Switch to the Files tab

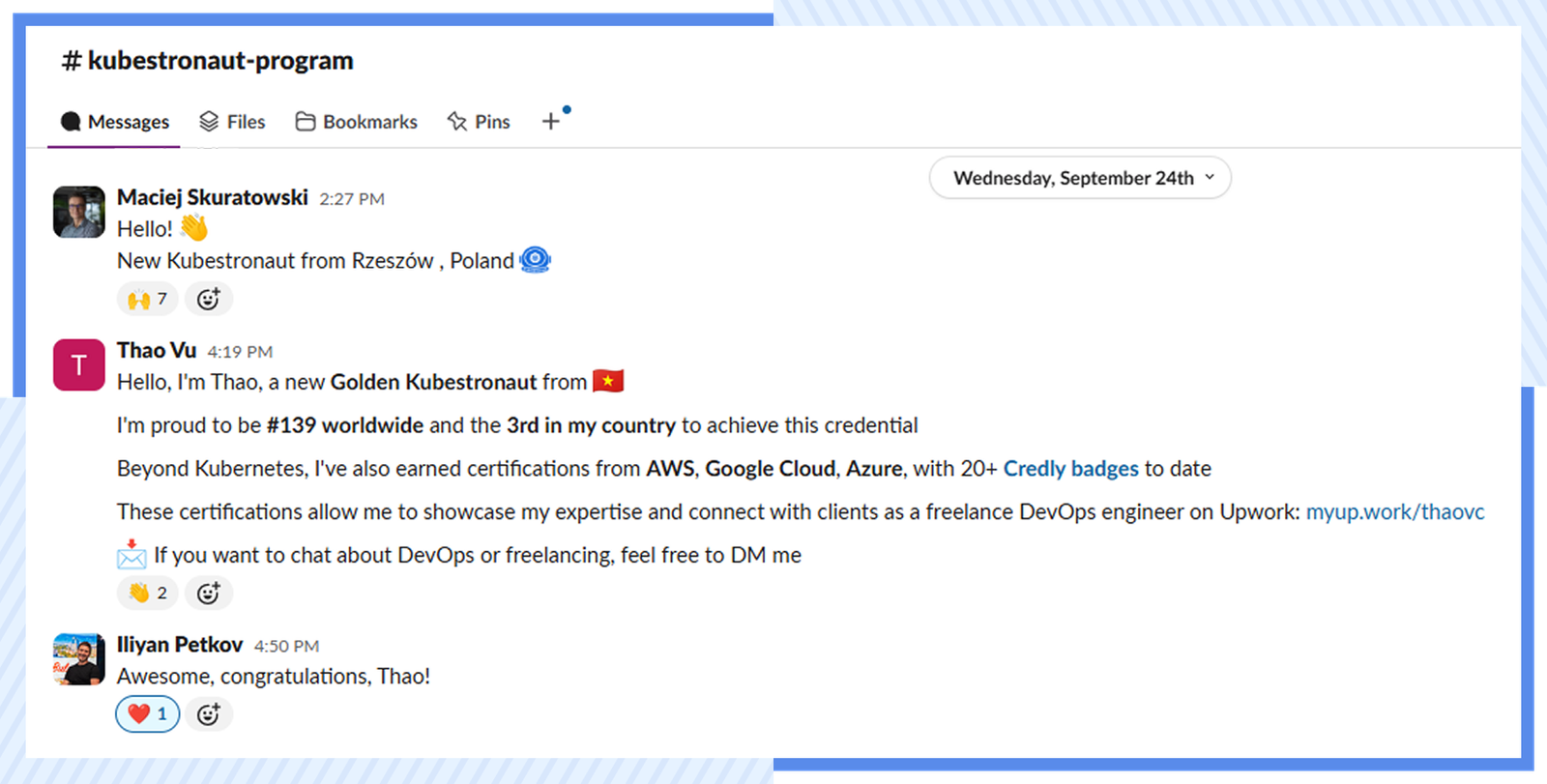[233, 122]
